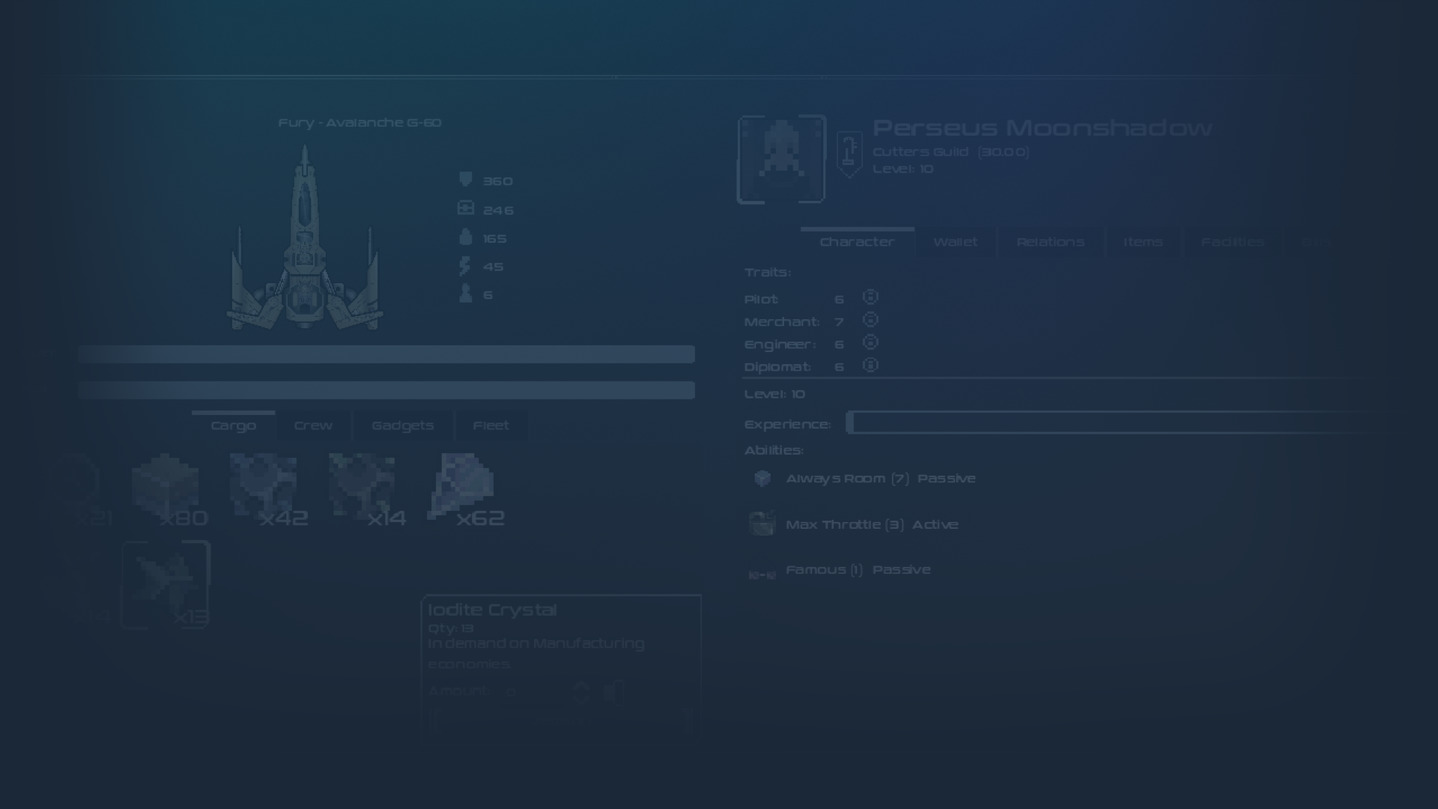
Task: Click the energy bolt stat icon 45
Action: [x=465, y=265]
